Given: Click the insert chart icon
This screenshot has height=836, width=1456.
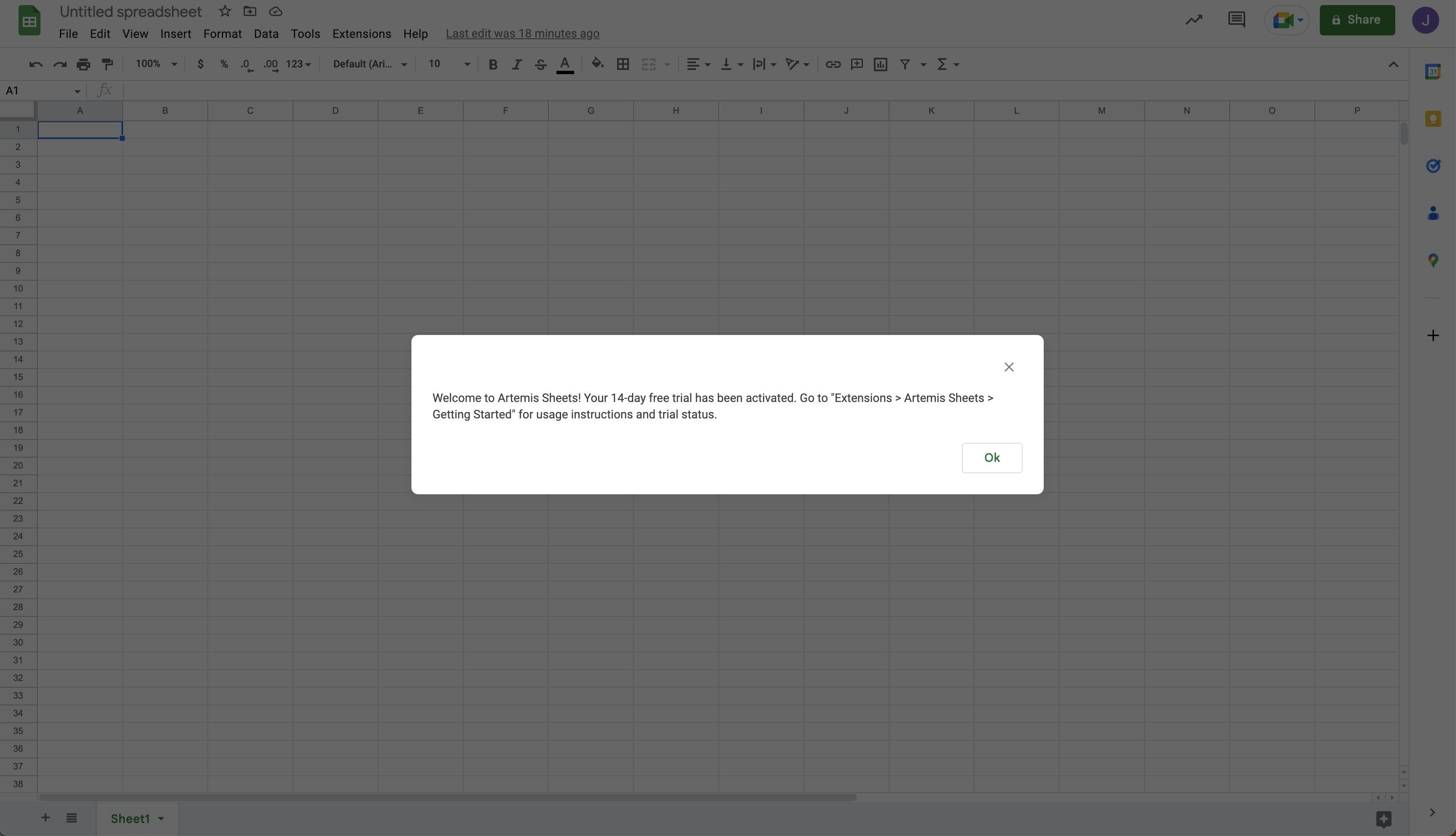Looking at the screenshot, I should [880, 64].
